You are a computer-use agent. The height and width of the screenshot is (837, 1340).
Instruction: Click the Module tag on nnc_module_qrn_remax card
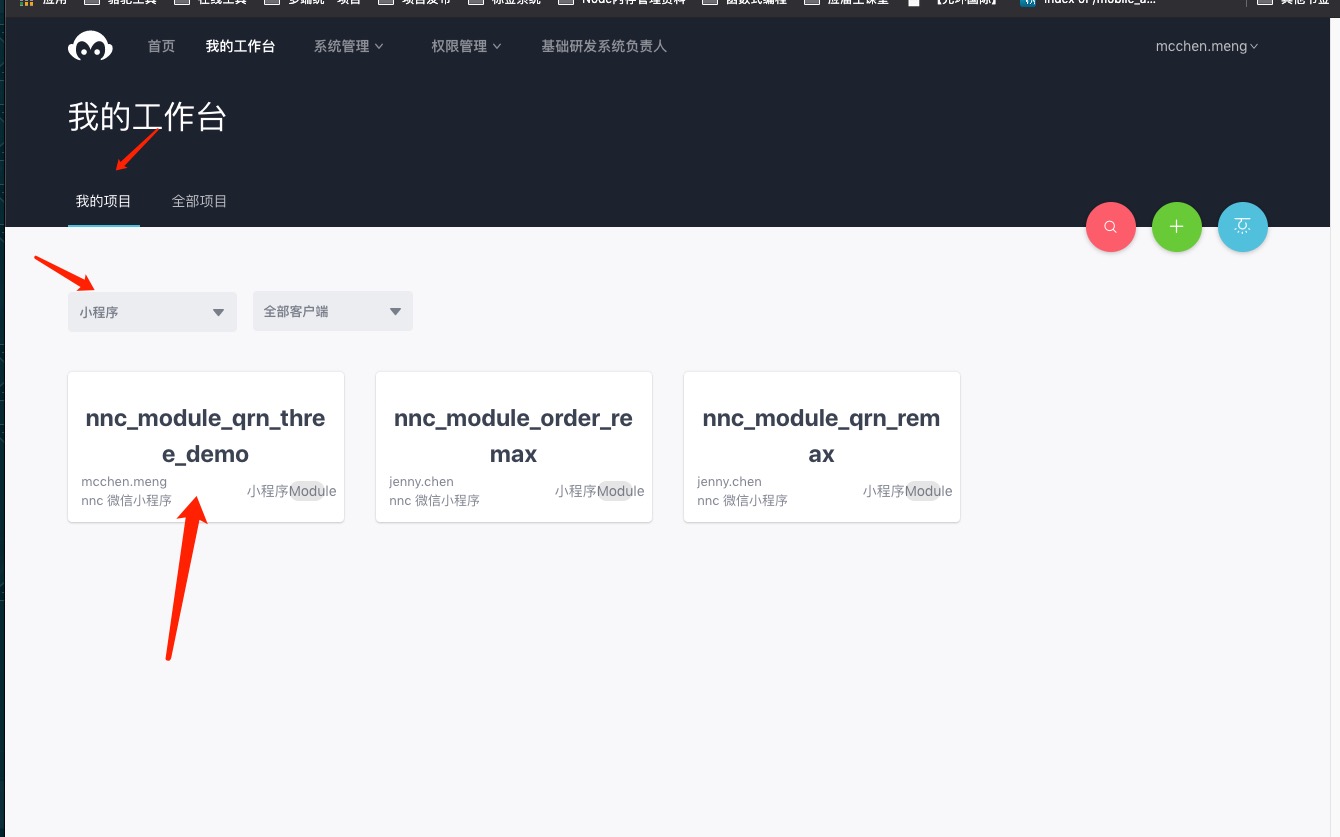coord(929,491)
